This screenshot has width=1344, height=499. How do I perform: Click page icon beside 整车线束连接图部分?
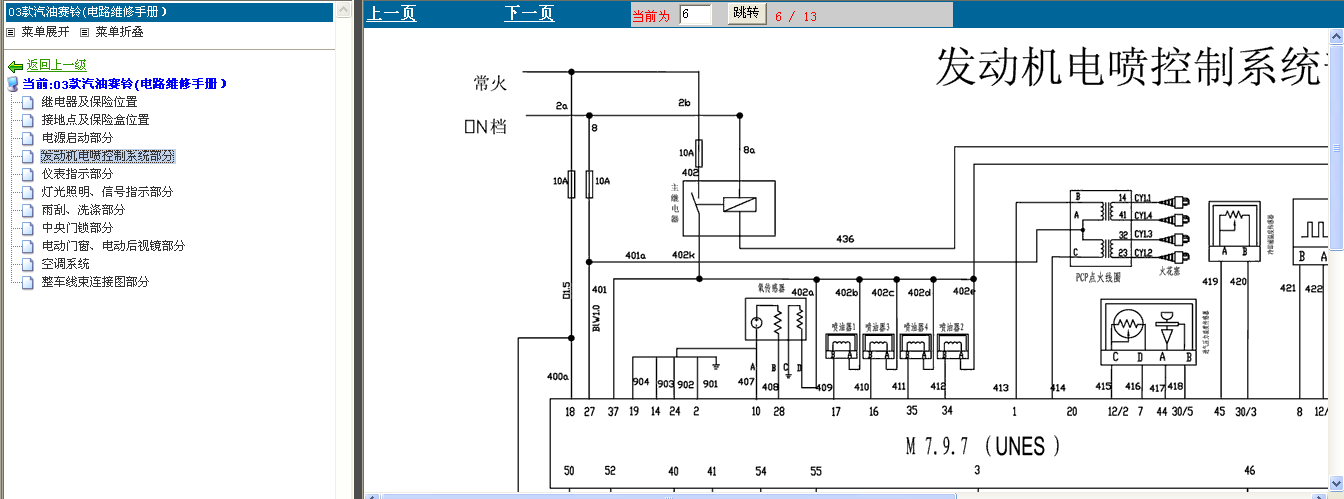[x=27, y=282]
